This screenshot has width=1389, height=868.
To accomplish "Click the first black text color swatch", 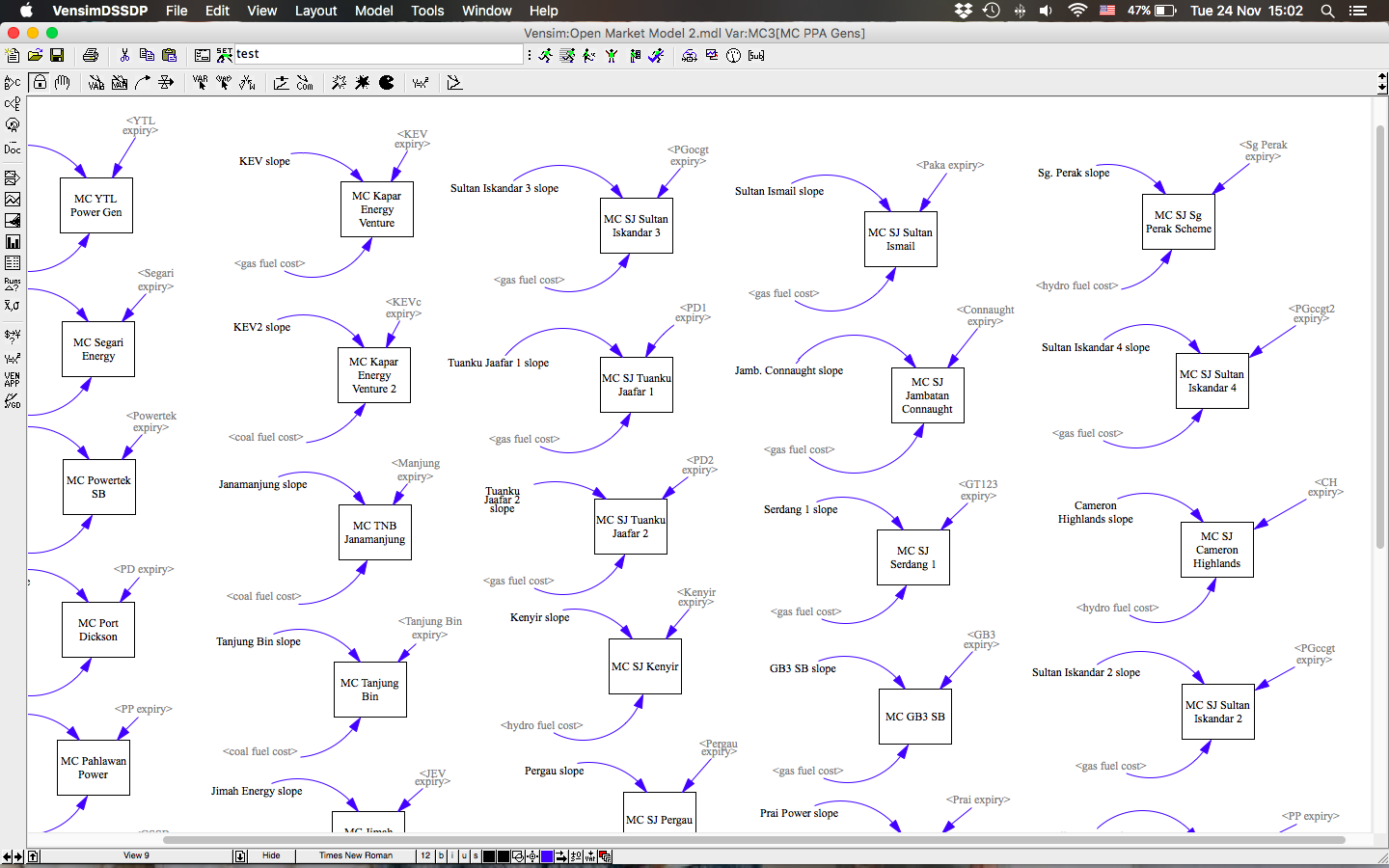I will [489, 856].
